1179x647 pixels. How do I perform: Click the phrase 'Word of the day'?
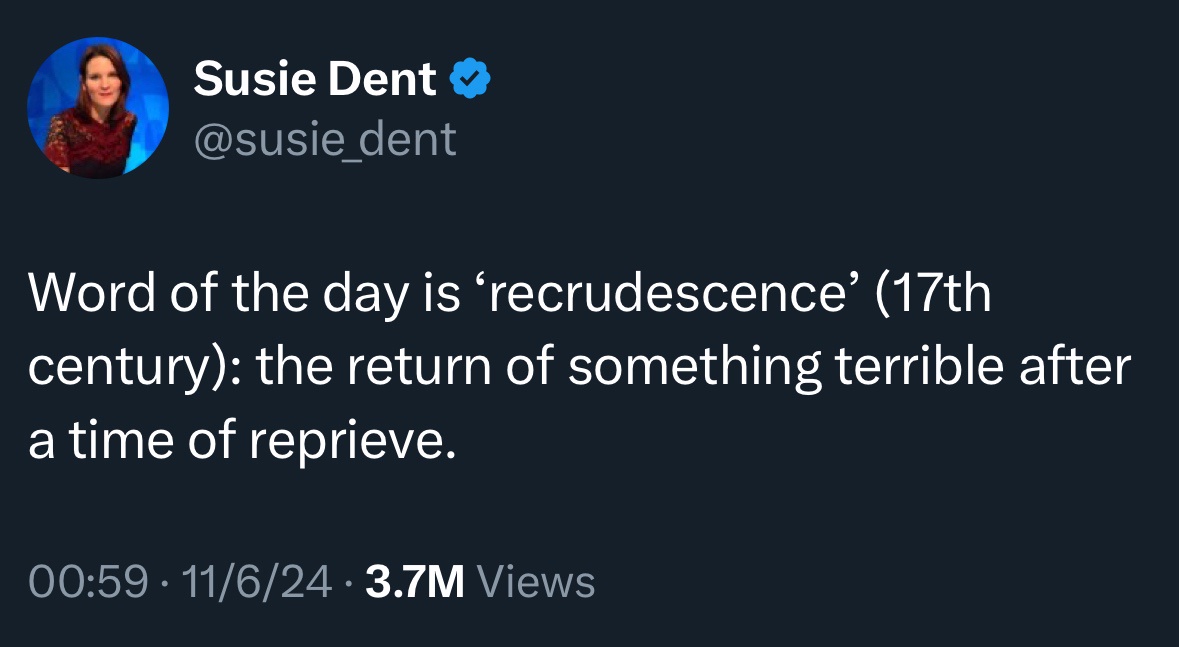(217, 293)
